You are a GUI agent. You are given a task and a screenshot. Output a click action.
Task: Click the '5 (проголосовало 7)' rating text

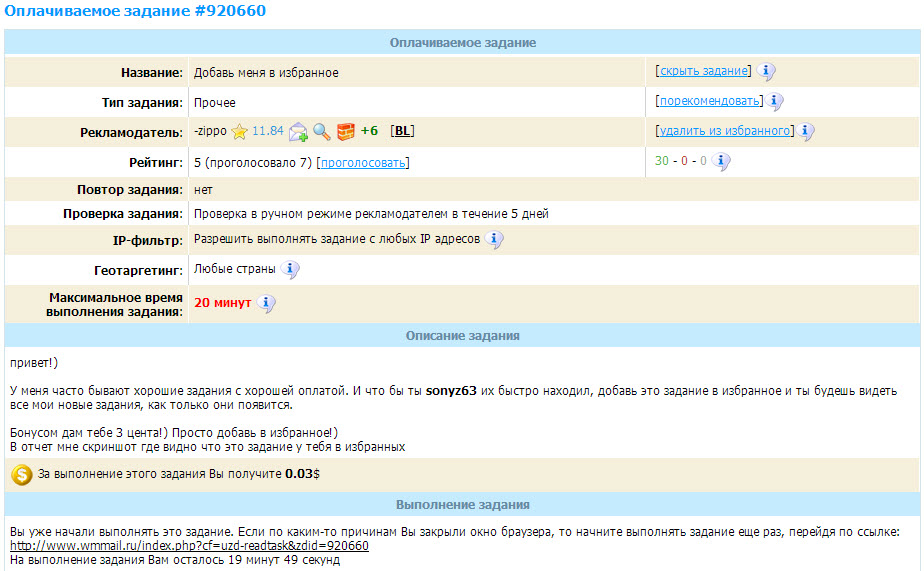[253, 163]
